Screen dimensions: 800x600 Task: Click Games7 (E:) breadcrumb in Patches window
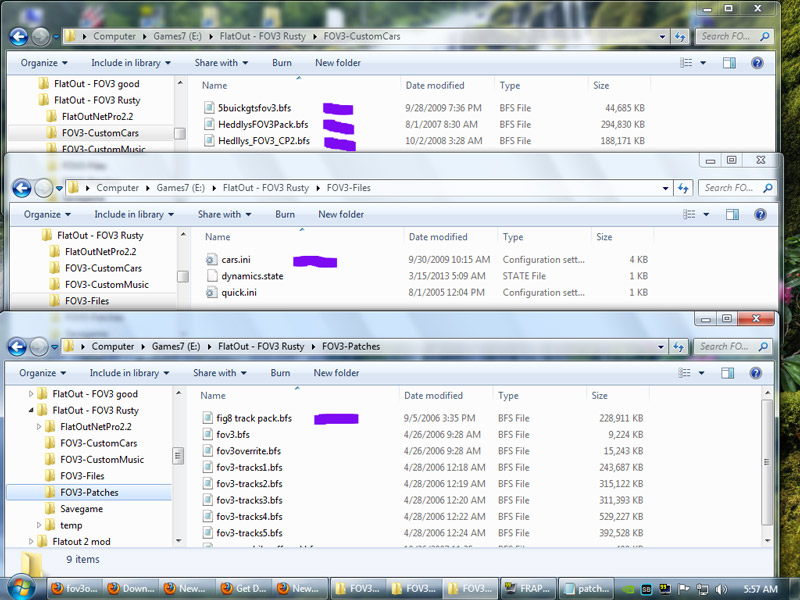tap(176, 347)
